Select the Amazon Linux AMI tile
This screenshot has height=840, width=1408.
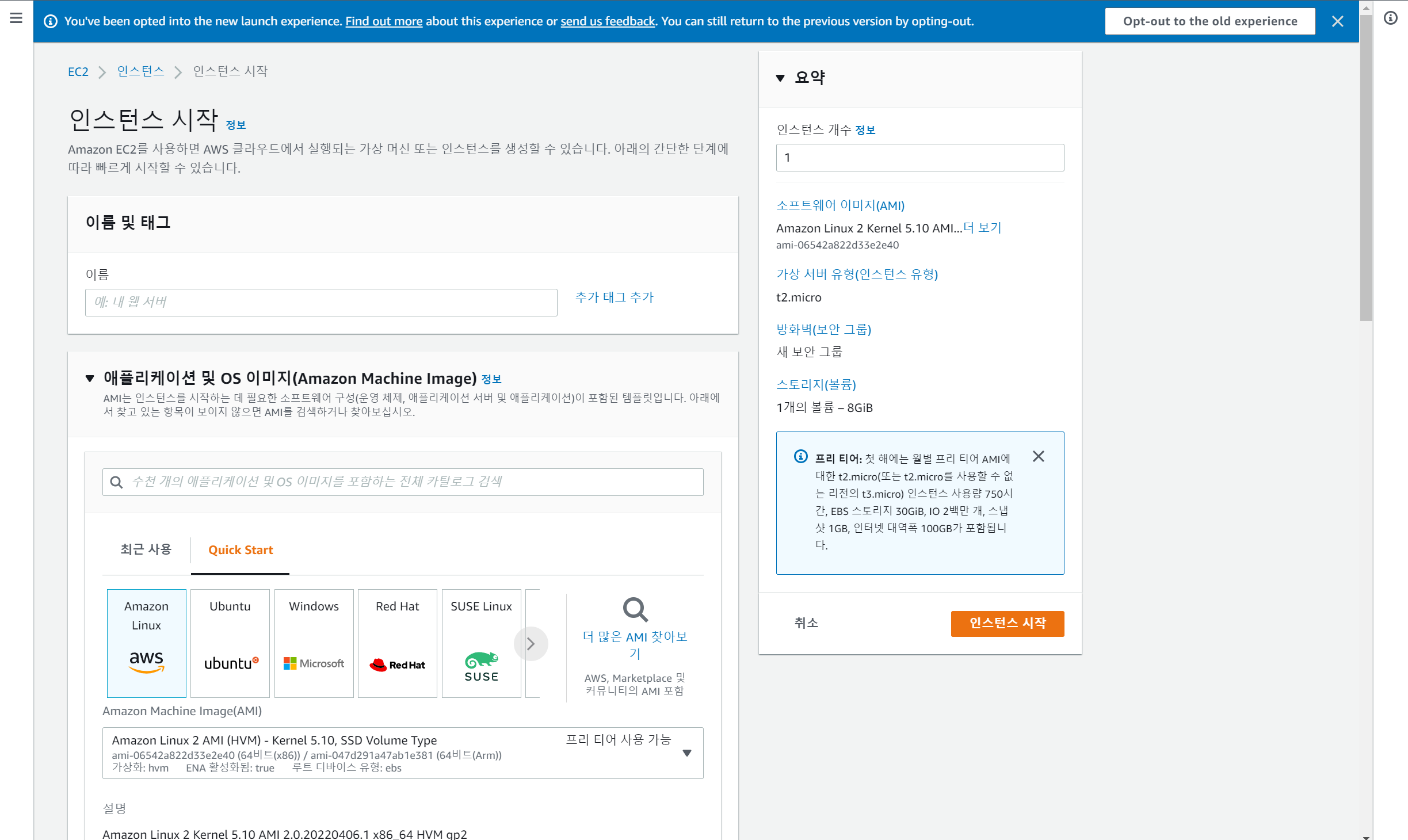coord(146,643)
